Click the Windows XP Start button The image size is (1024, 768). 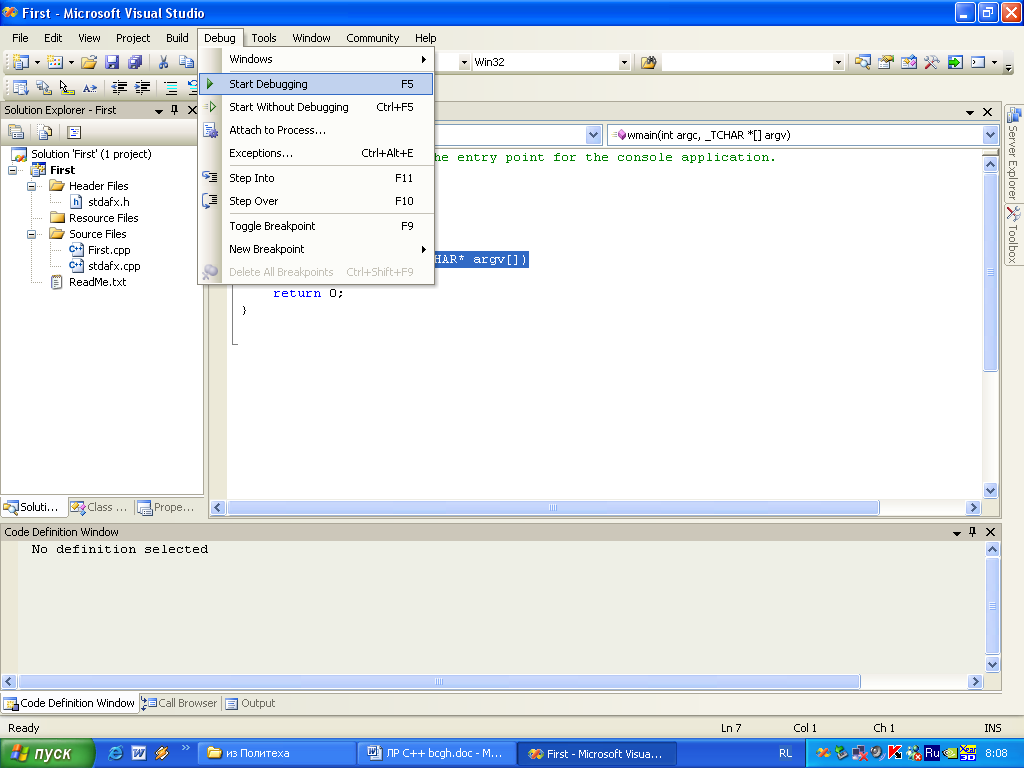(47, 753)
